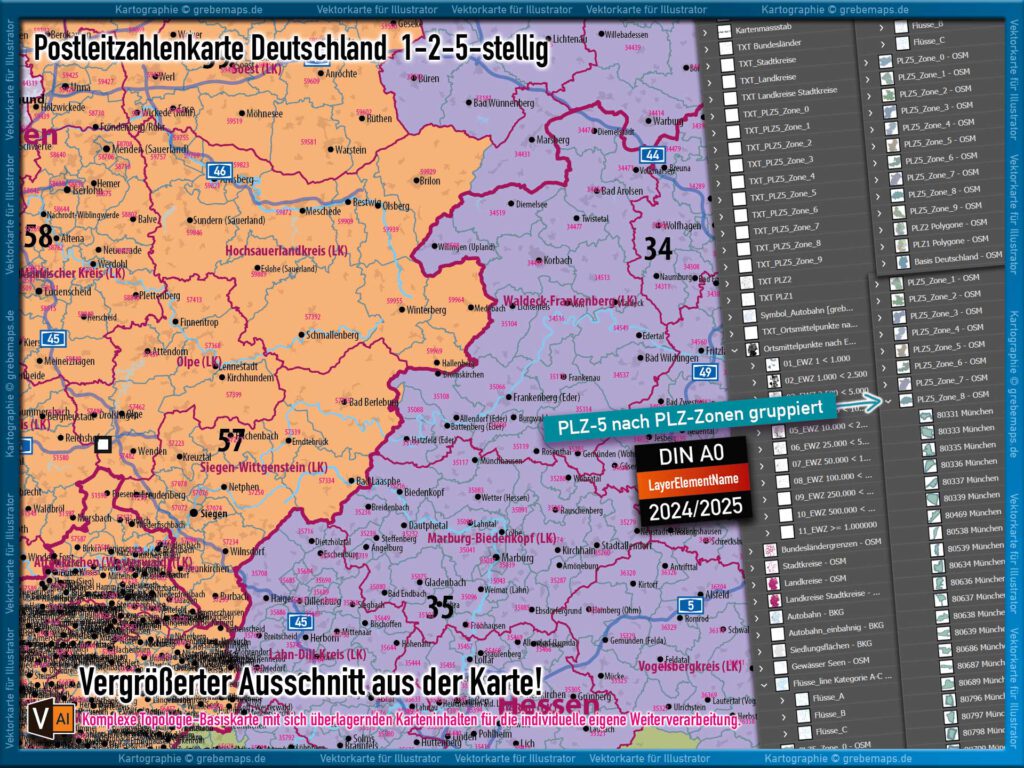Expand the 01_EWZ 1 < 1.000 sublayer
Viewport: 1024px width, 768px height.
point(752,364)
